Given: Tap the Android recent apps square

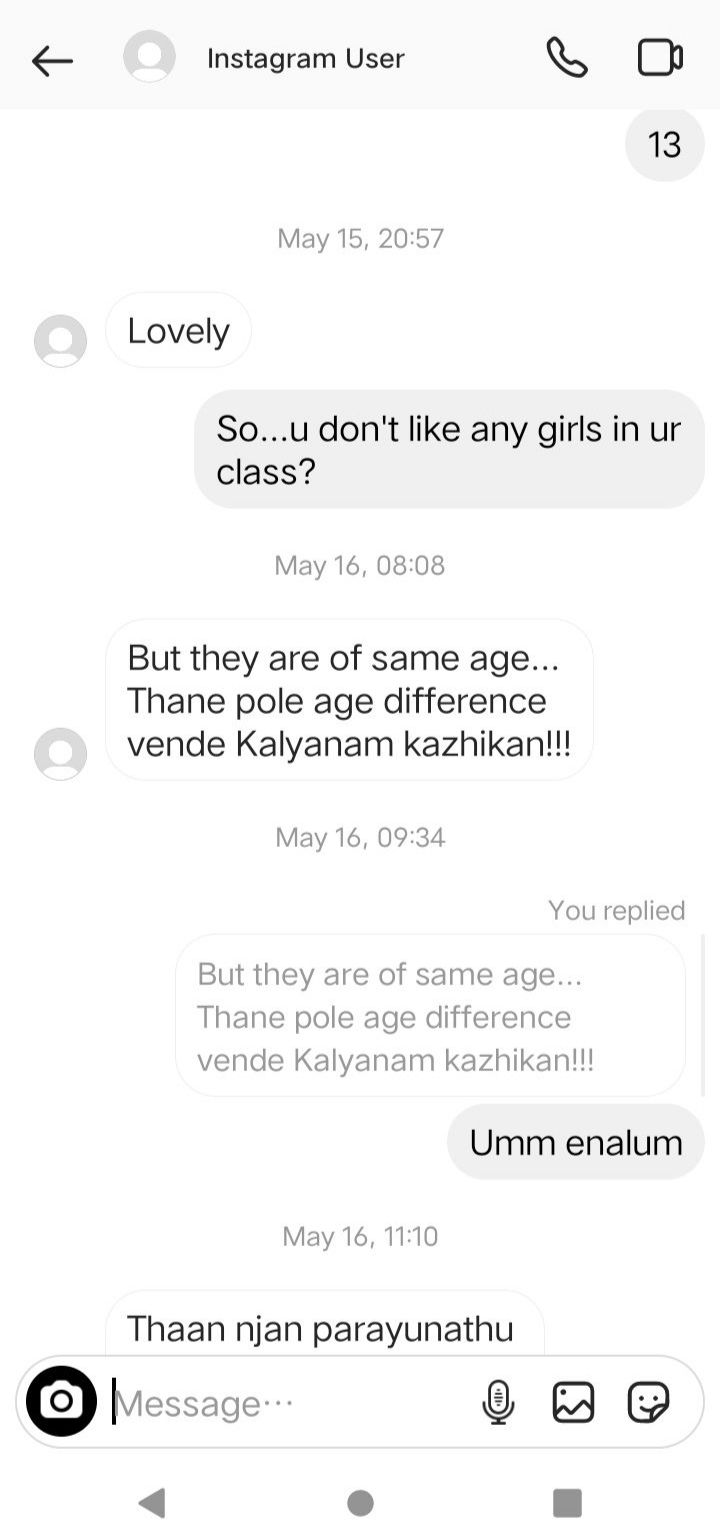Looking at the screenshot, I should 567,1503.
